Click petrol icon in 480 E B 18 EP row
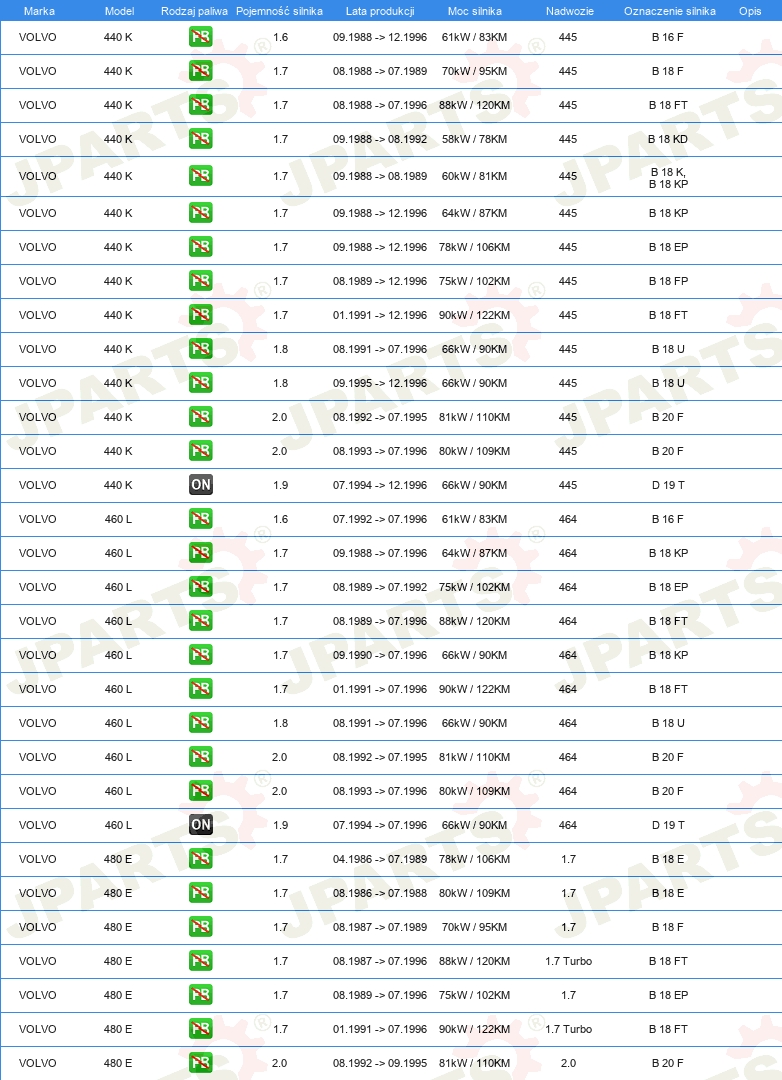Screen dimensions: 782x1080 200,995
